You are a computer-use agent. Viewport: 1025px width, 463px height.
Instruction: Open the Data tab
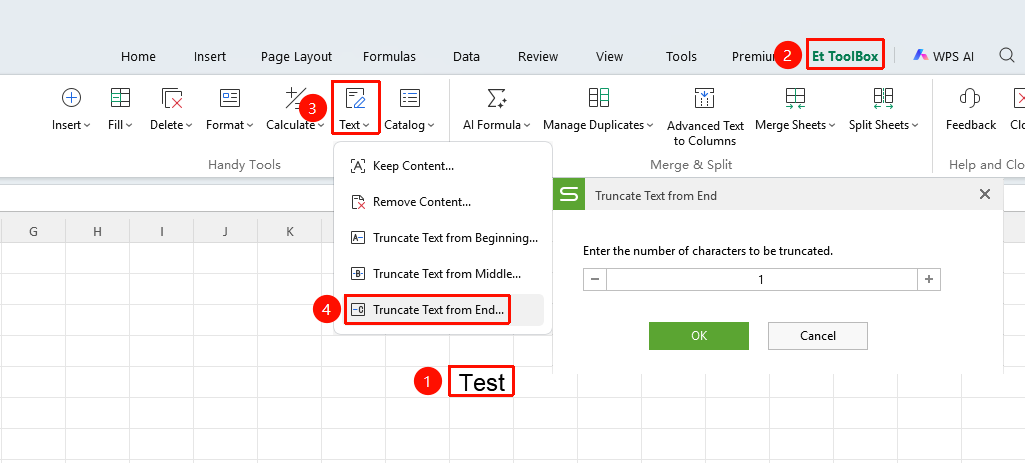click(466, 57)
